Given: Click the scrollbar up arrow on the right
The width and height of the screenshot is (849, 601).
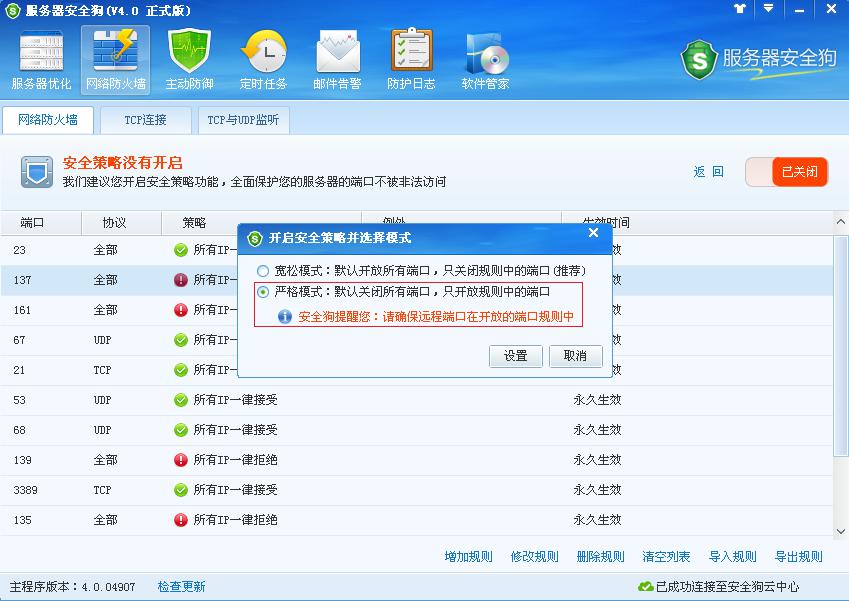Looking at the screenshot, I should point(840,222).
